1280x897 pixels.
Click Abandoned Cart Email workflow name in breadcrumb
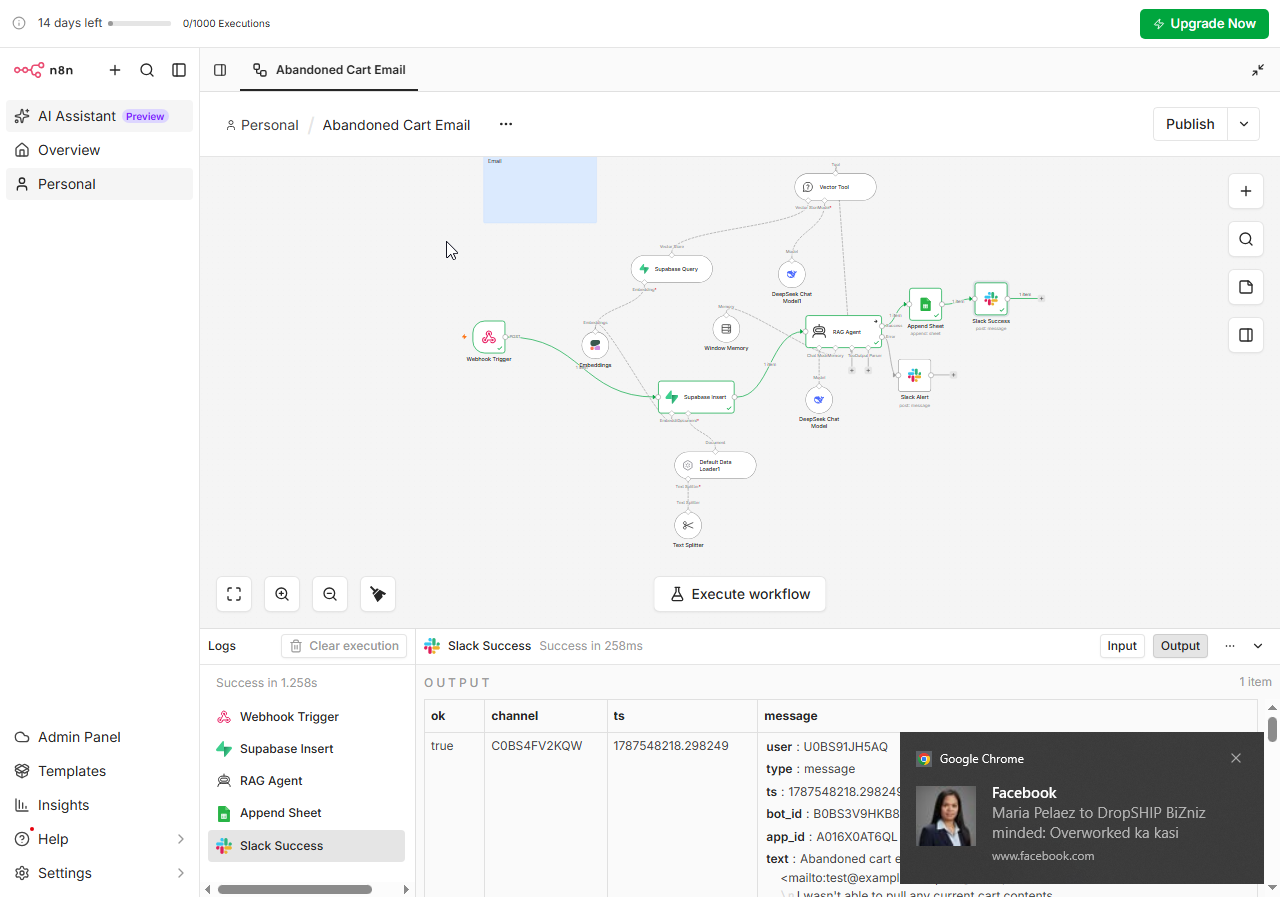(x=396, y=125)
